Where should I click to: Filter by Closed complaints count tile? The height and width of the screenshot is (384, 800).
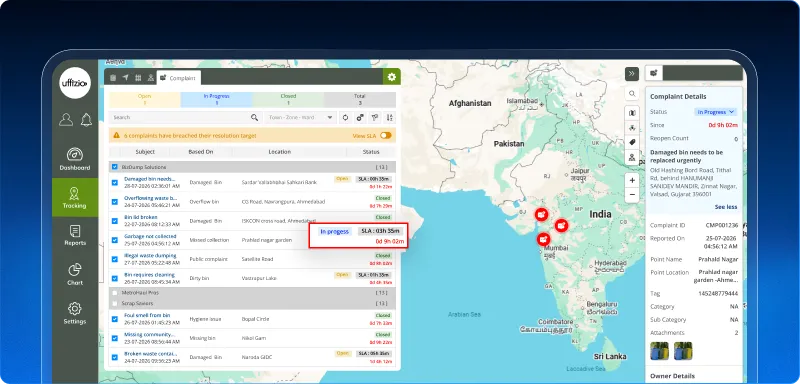point(288,99)
